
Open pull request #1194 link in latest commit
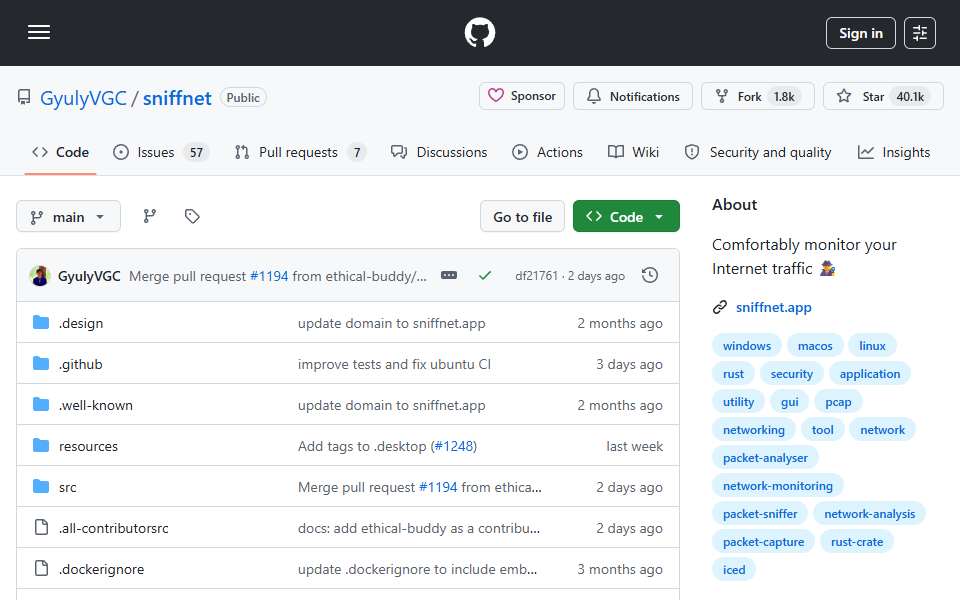[269, 276]
